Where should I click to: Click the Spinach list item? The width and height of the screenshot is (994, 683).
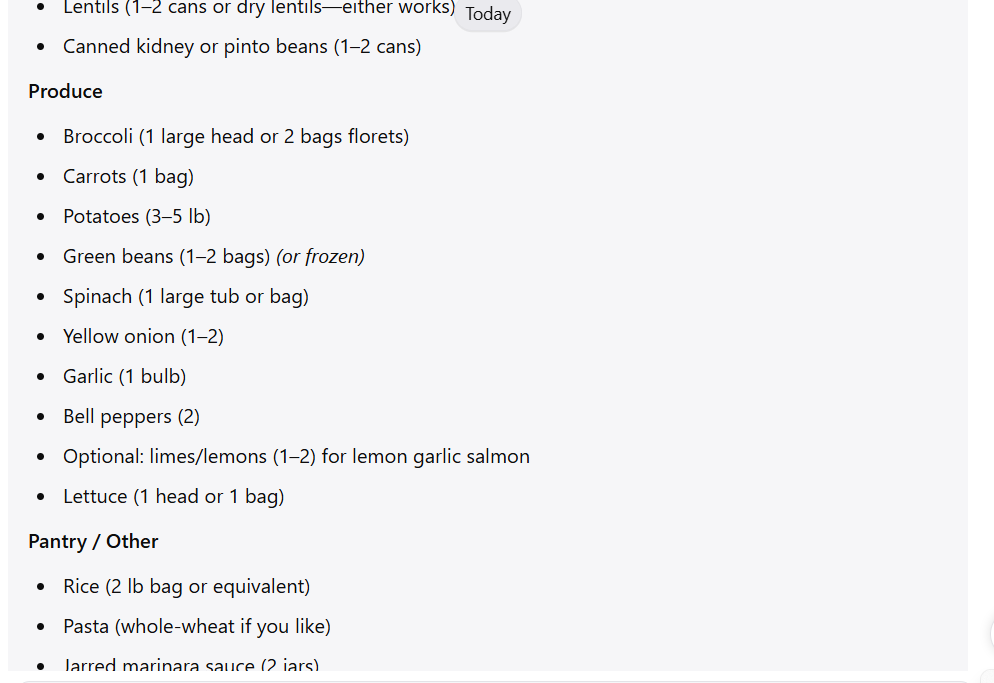point(186,296)
